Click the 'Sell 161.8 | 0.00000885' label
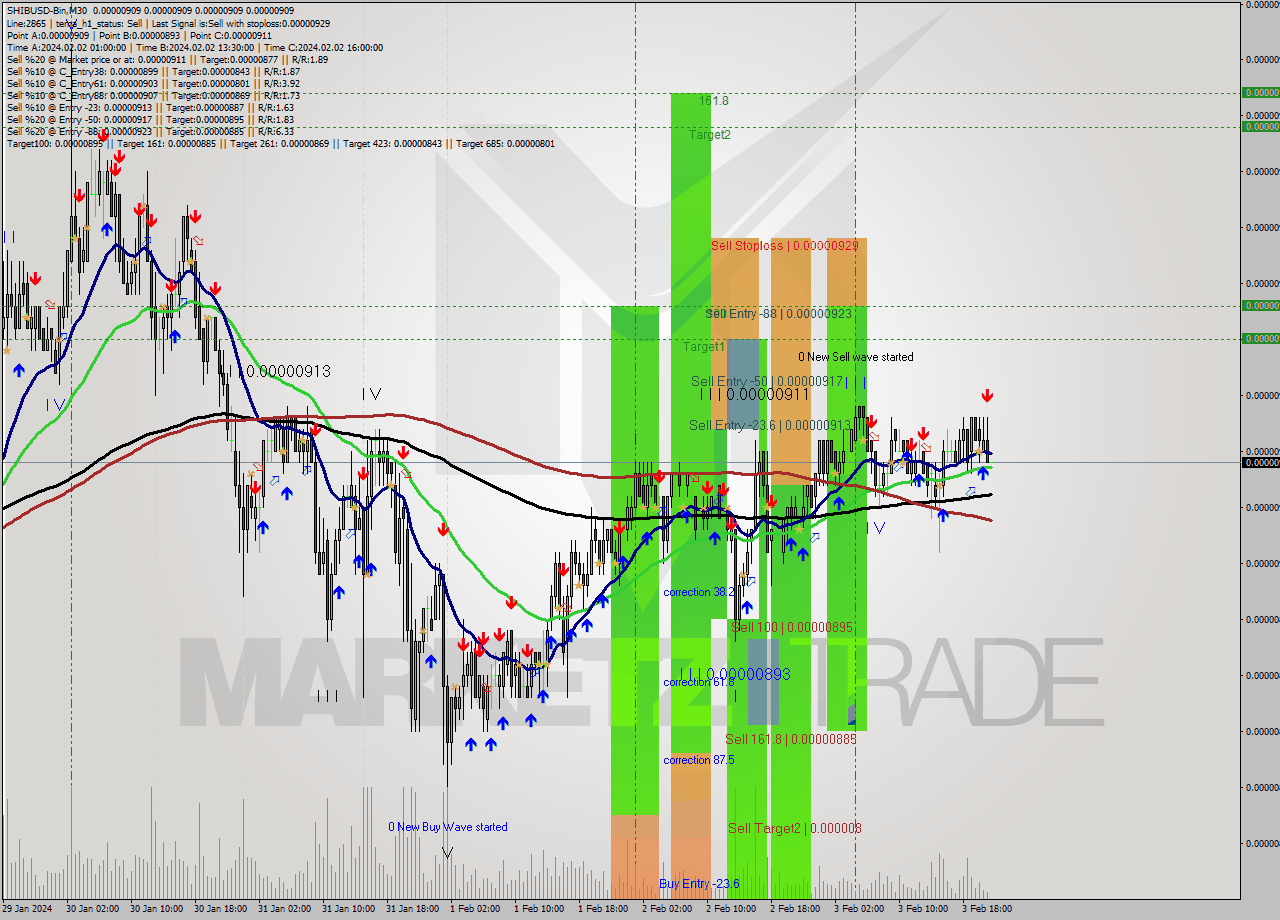 click(791, 739)
